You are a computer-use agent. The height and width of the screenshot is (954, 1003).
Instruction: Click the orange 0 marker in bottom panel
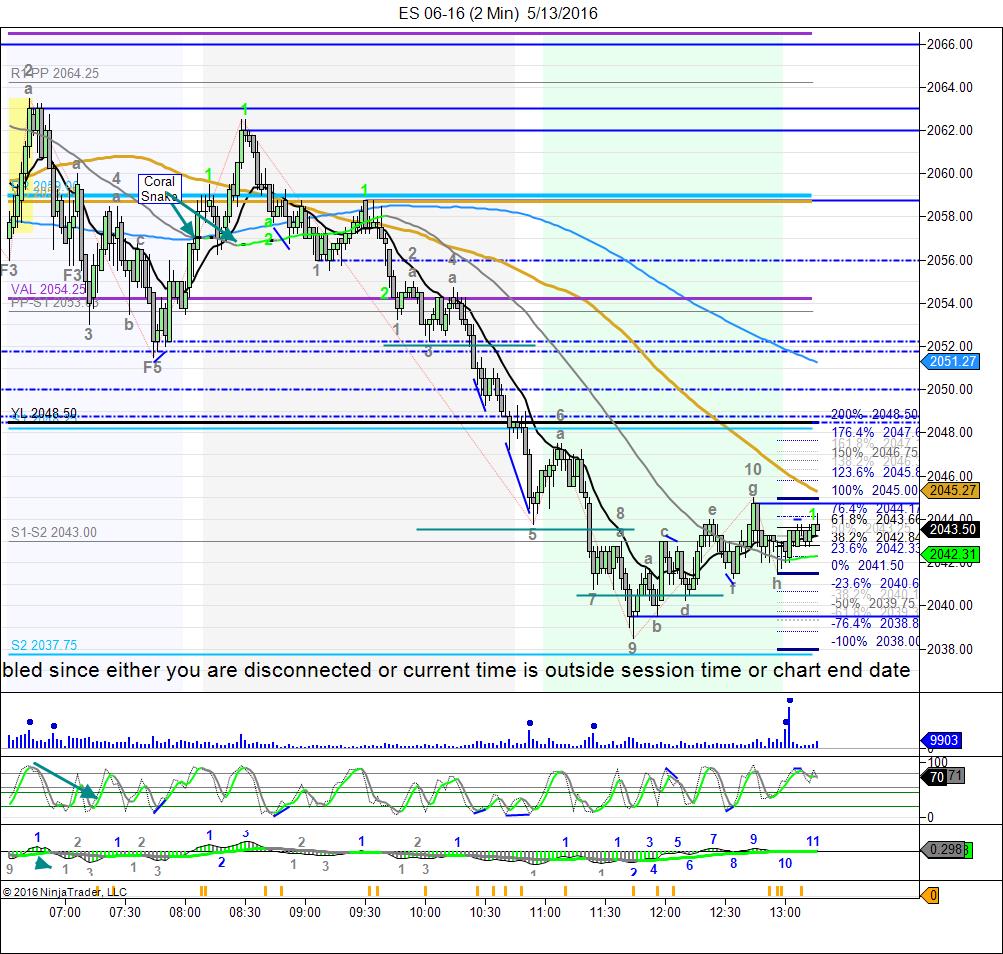[x=931, y=895]
